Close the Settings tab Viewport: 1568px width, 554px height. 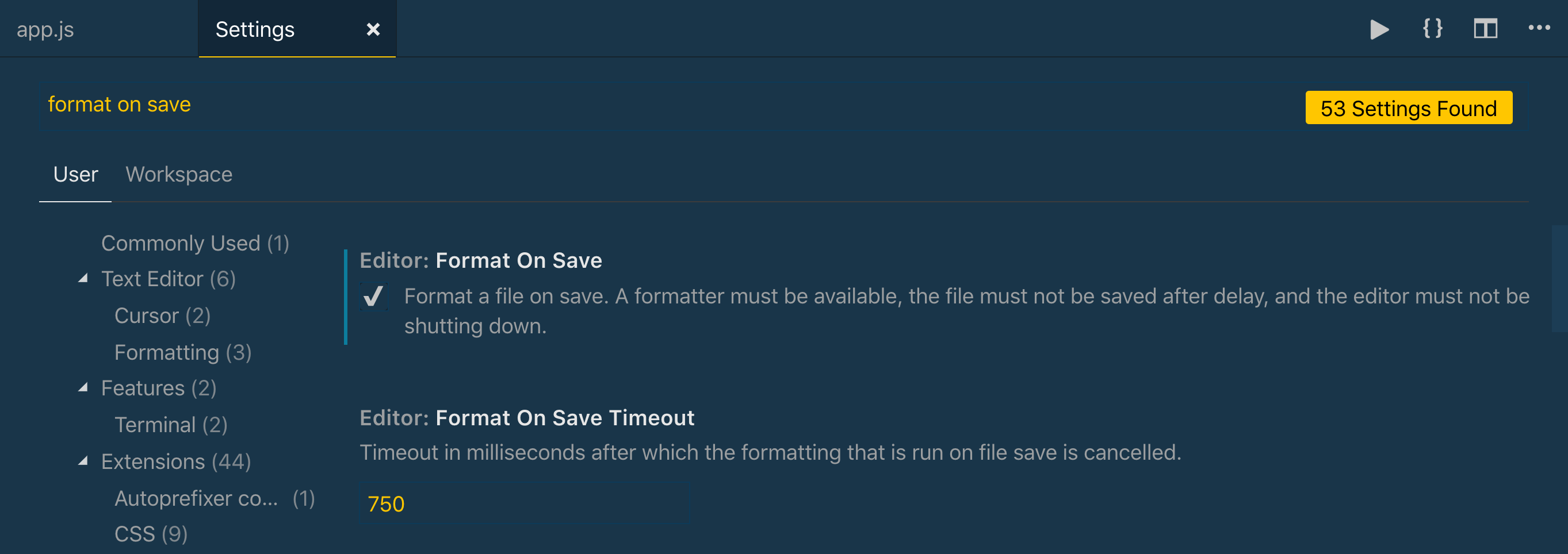[x=373, y=29]
